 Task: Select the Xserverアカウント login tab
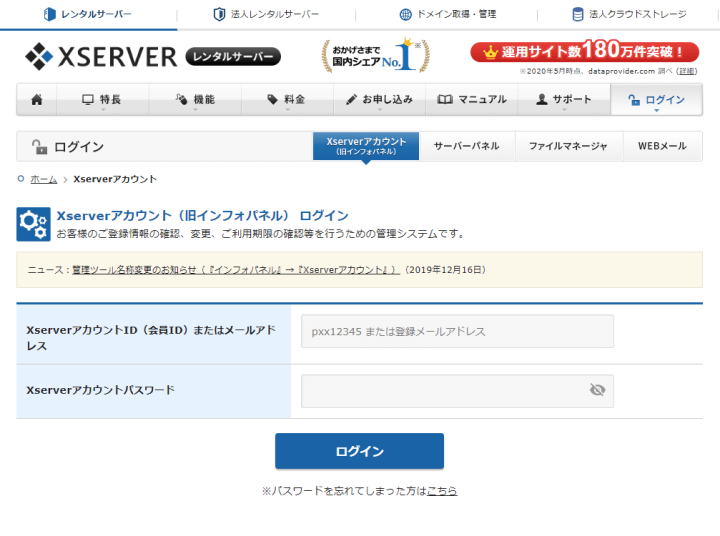(x=366, y=146)
